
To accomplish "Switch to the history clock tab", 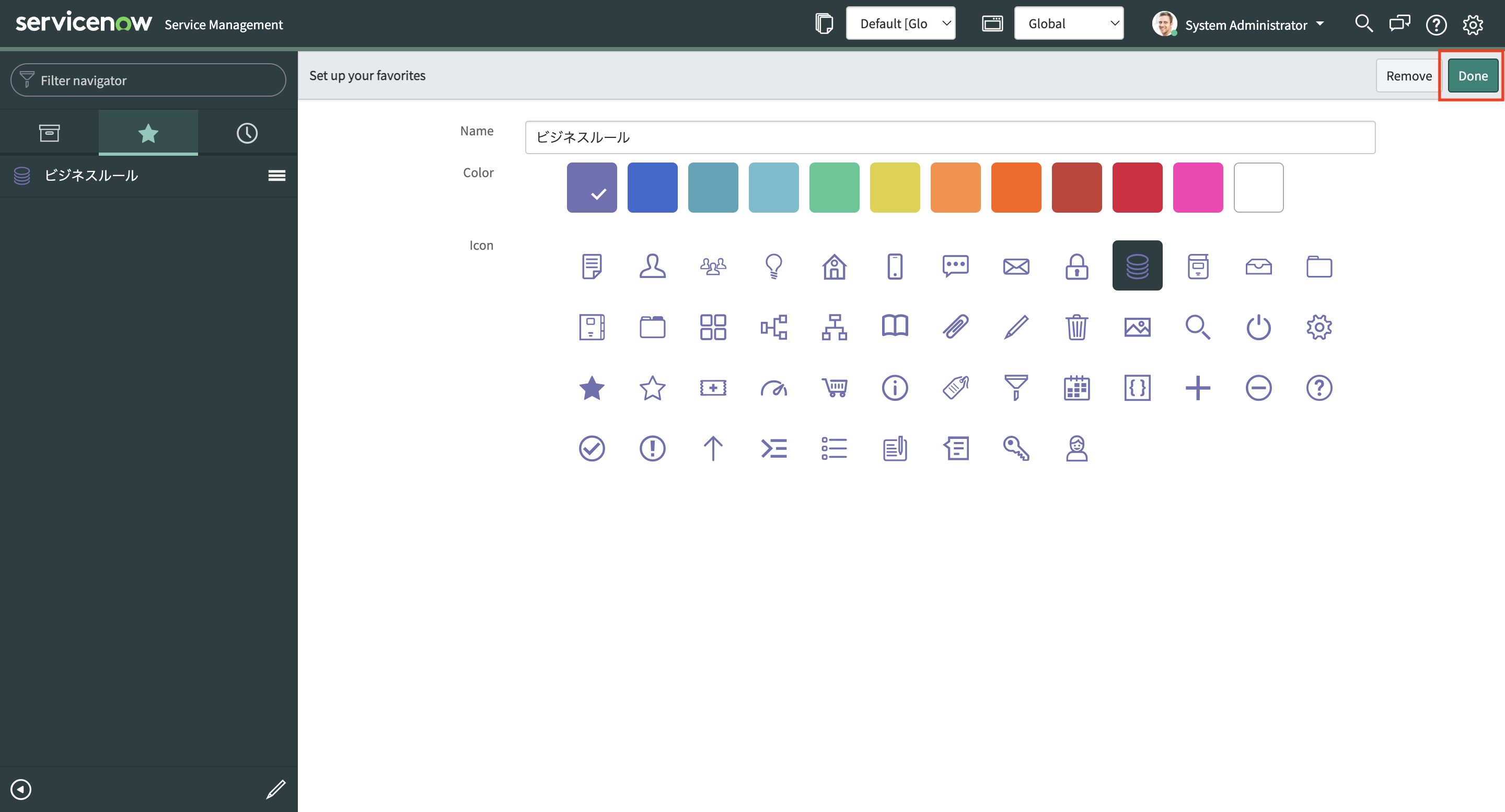I will coord(247,133).
